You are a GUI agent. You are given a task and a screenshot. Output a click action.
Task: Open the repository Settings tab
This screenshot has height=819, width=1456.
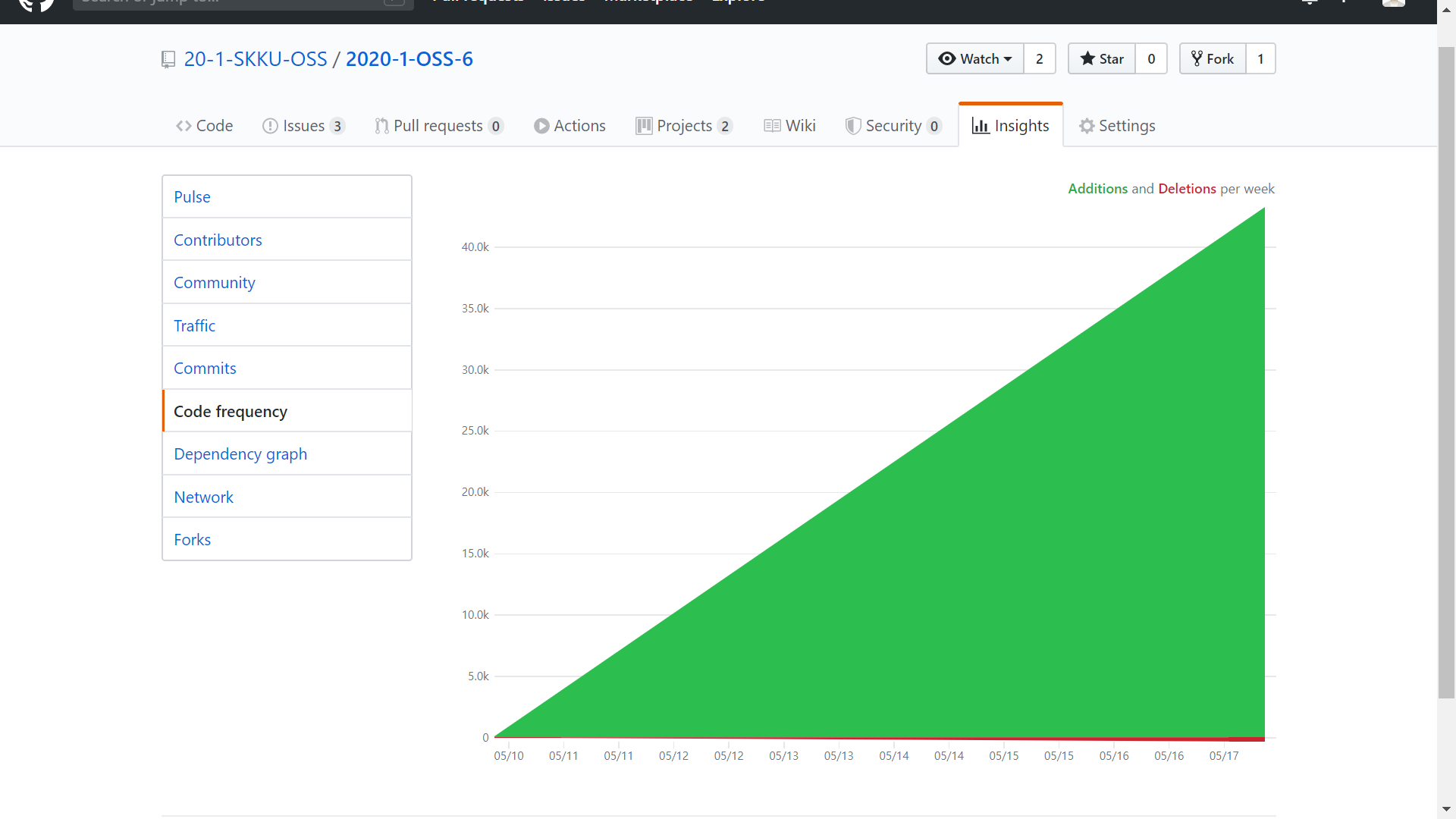click(1117, 126)
